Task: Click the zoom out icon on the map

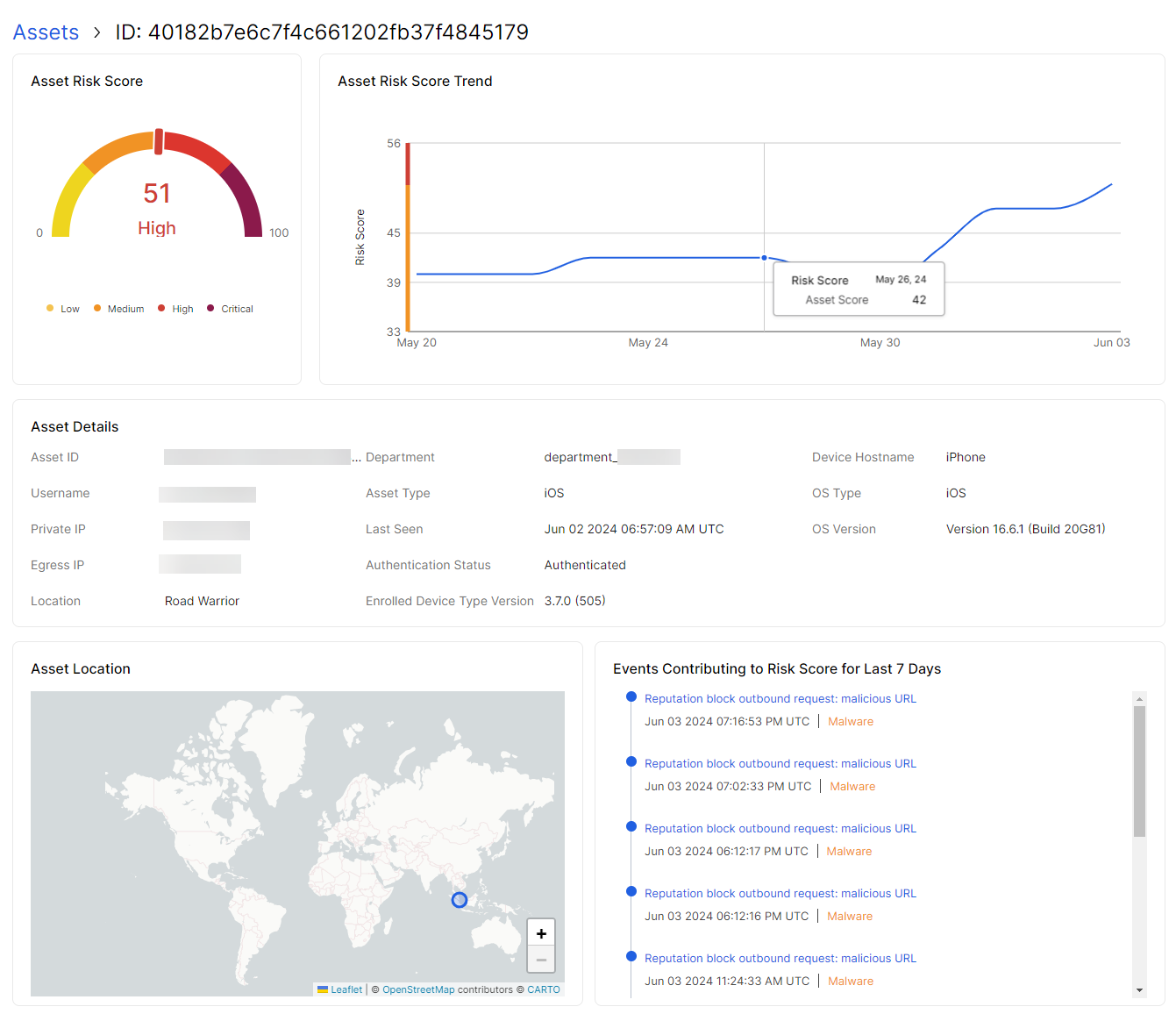Action: click(540, 960)
